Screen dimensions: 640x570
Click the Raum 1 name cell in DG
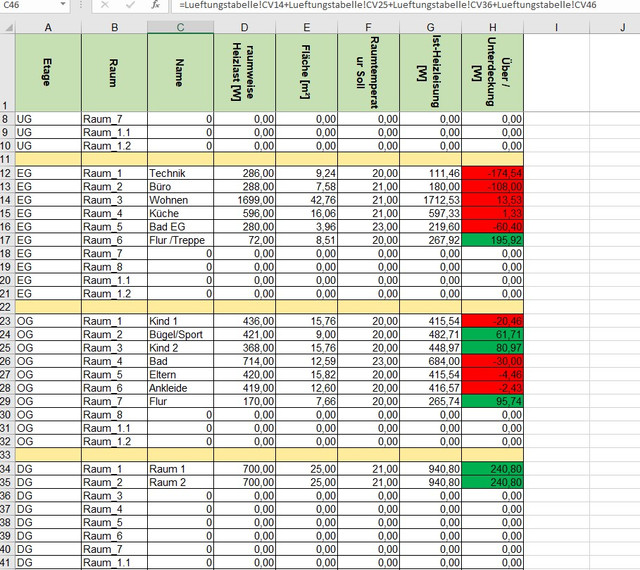coord(180,469)
